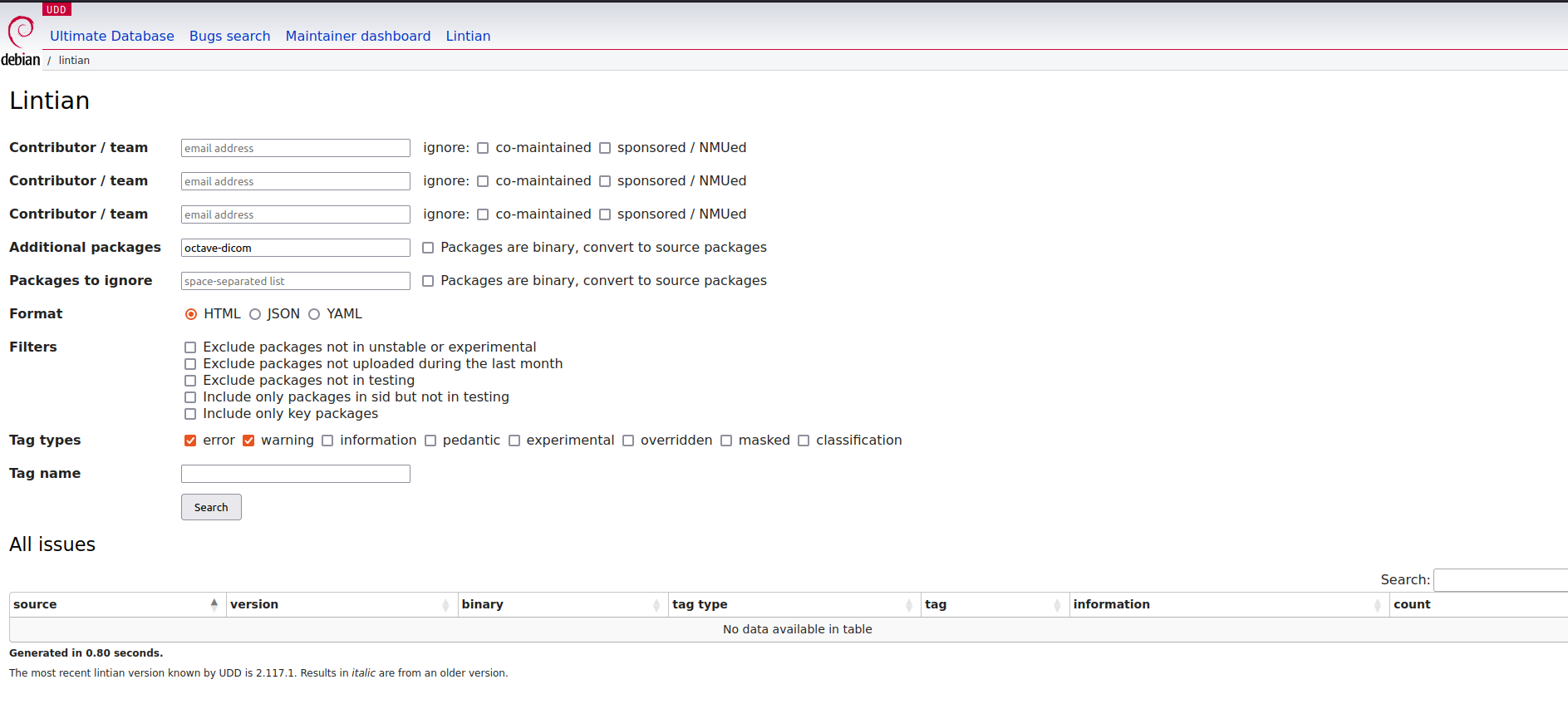Enable Include only key packages

click(x=190, y=414)
